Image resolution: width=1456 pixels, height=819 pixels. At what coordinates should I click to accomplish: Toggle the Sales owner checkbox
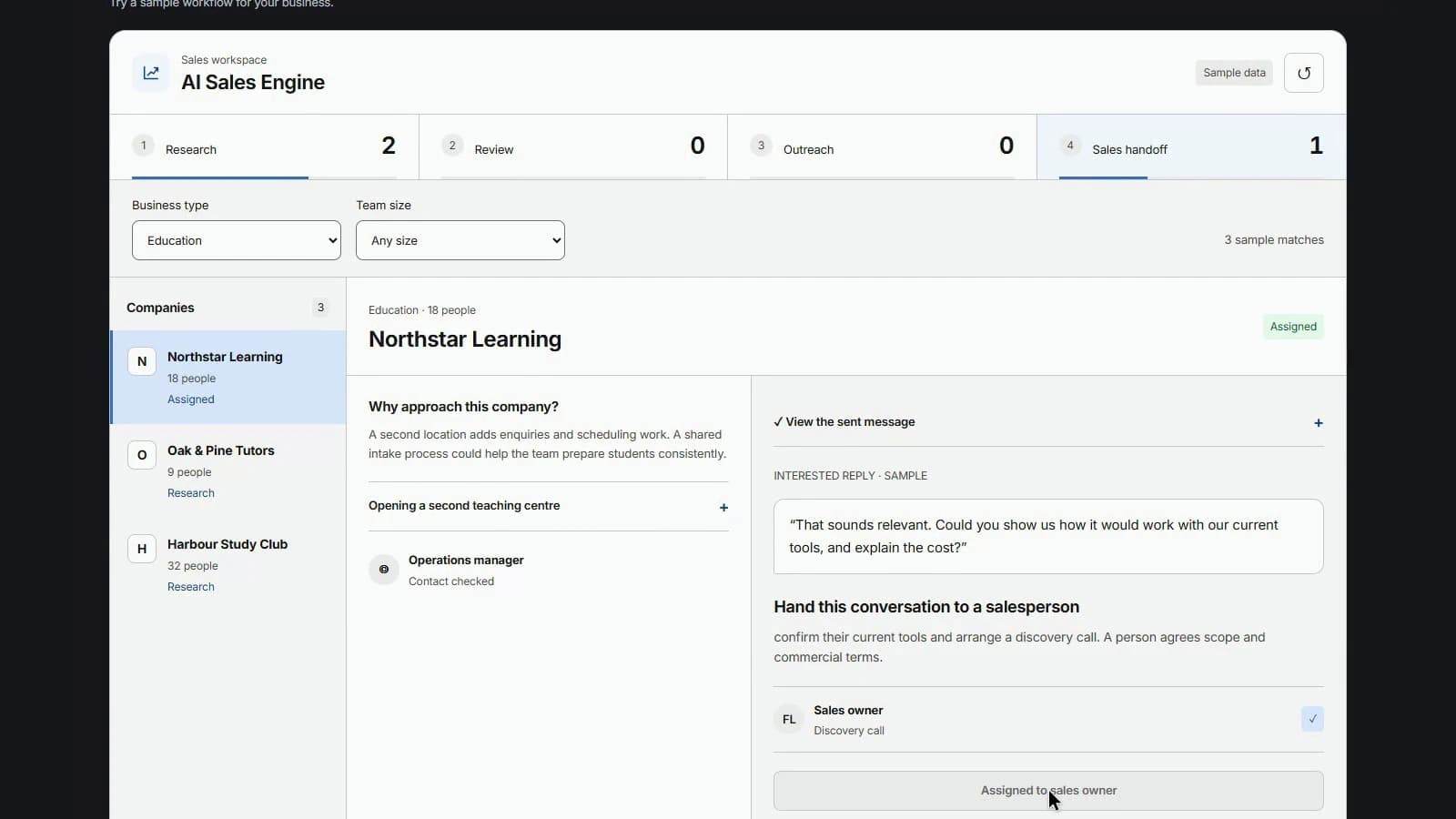click(1312, 719)
